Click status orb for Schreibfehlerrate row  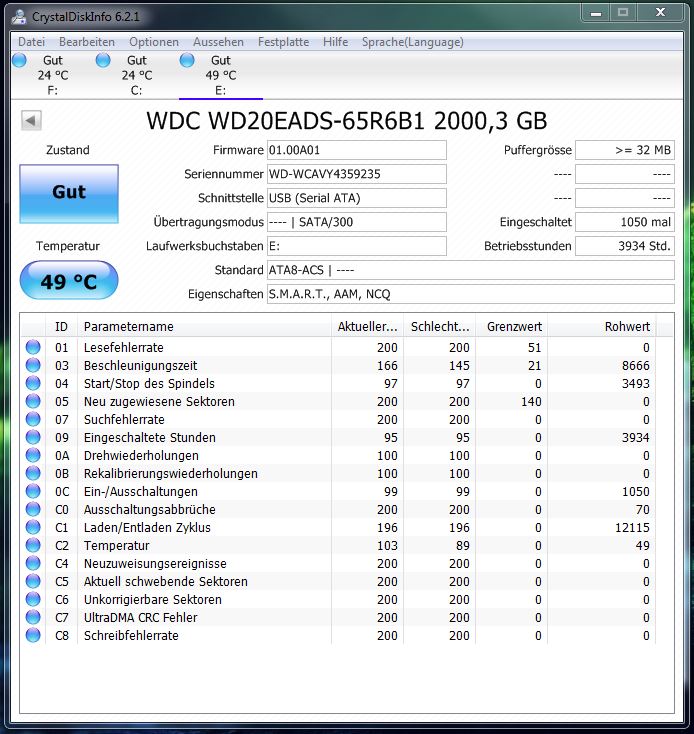[x=33, y=636]
